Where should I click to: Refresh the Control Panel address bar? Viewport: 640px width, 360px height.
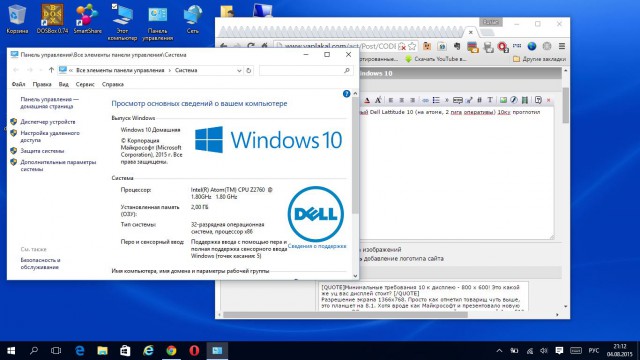click(x=249, y=70)
